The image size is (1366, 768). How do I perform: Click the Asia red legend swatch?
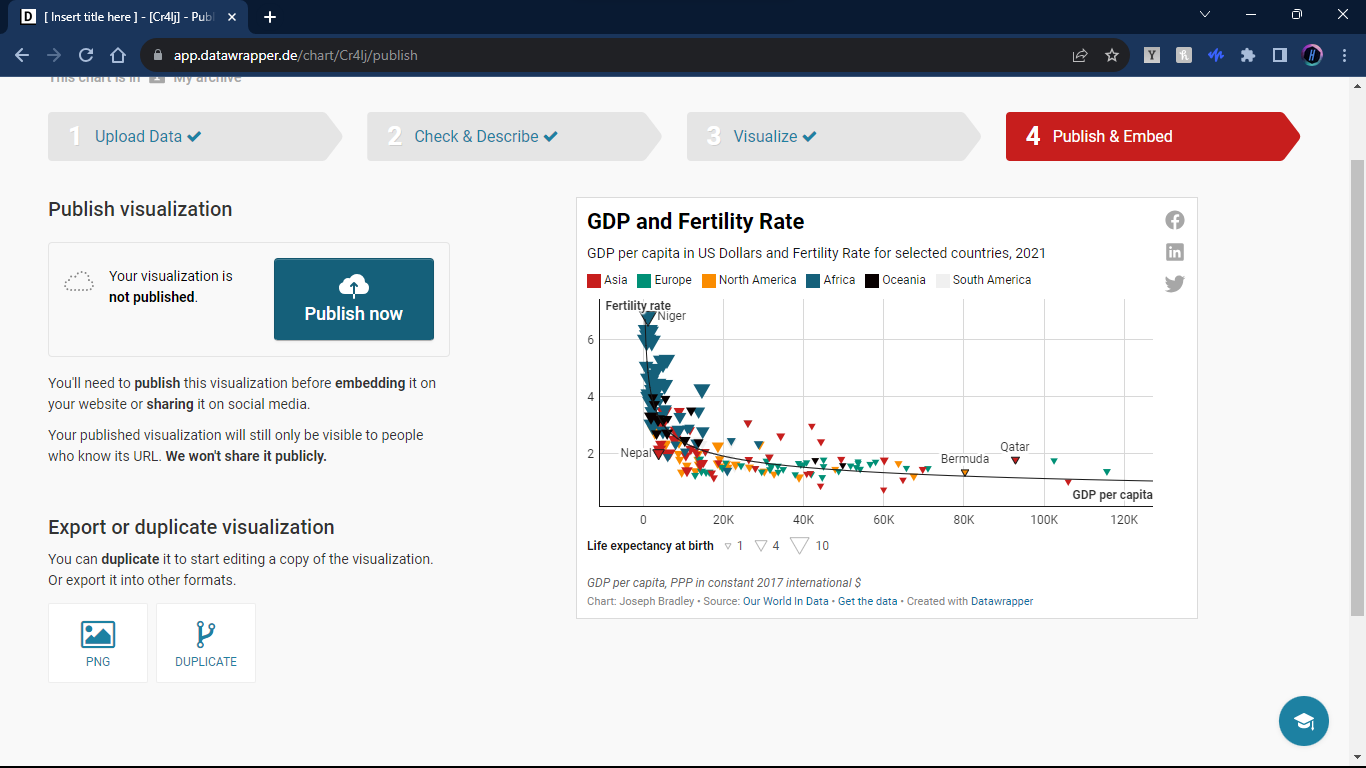594,281
